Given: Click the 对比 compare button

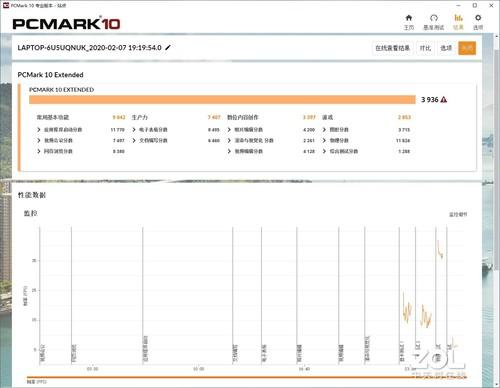Looking at the screenshot, I should pyautogui.click(x=425, y=48).
